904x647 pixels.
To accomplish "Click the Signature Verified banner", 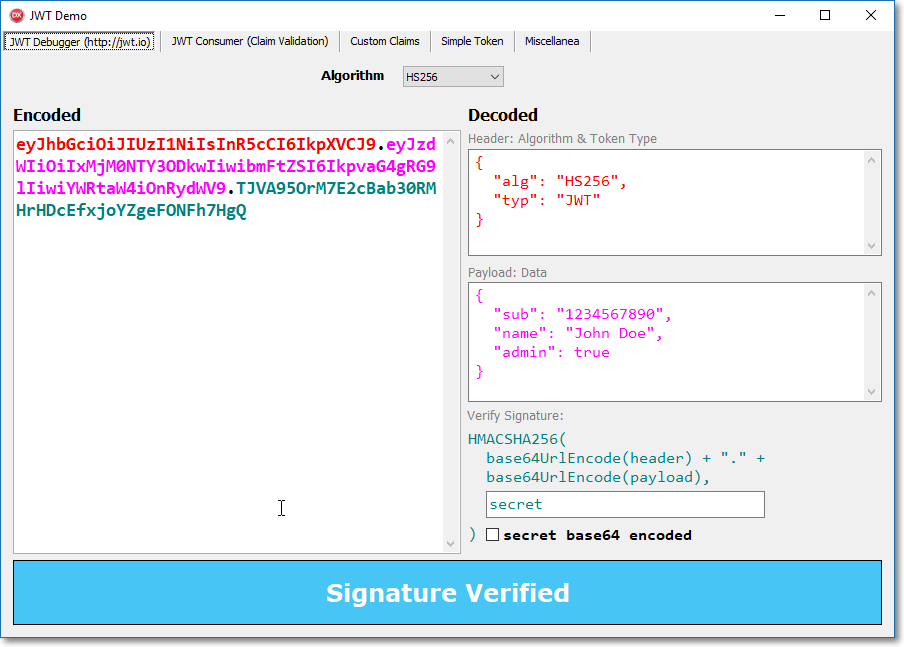I will pos(447,592).
